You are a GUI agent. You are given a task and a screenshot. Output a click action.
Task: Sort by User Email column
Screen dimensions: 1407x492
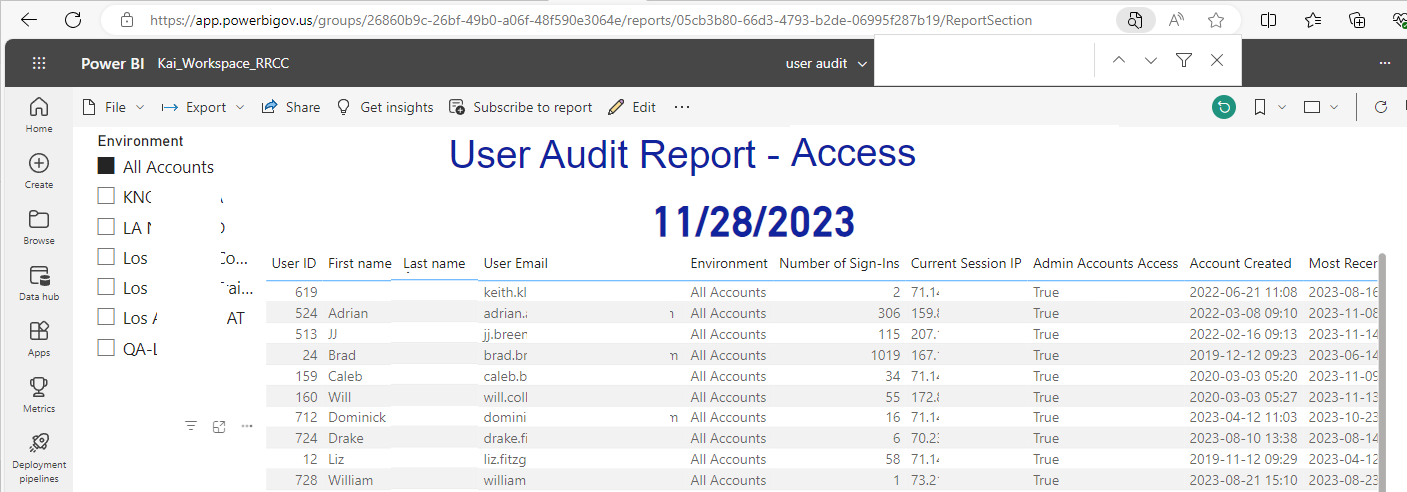pyautogui.click(x=516, y=264)
